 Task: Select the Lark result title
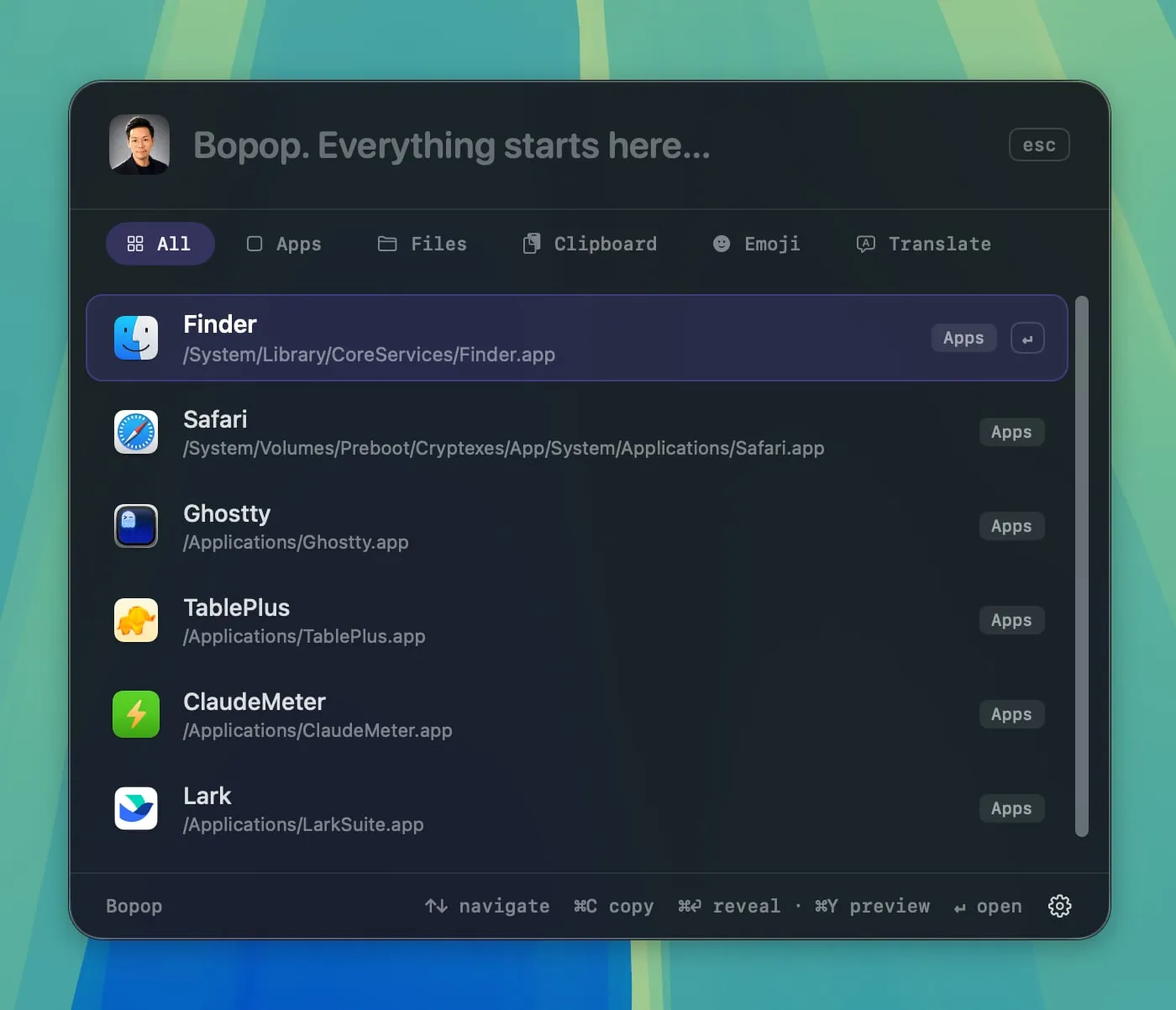pos(207,796)
